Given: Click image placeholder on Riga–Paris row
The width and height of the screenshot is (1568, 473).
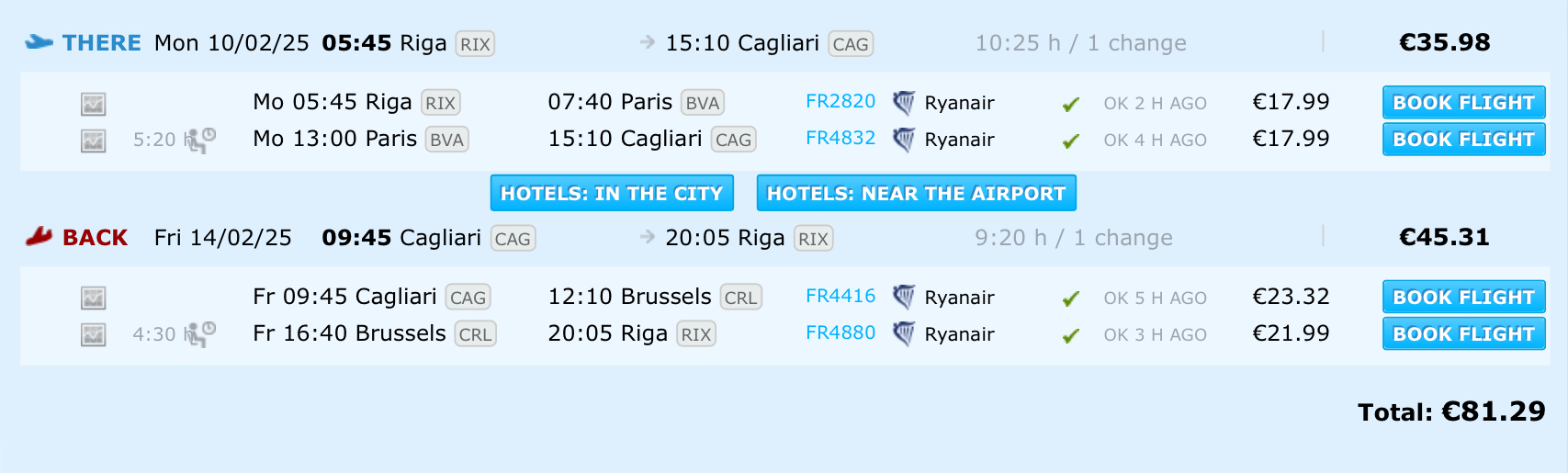Looking at the screenshot, I should click(x=93, y=104).
